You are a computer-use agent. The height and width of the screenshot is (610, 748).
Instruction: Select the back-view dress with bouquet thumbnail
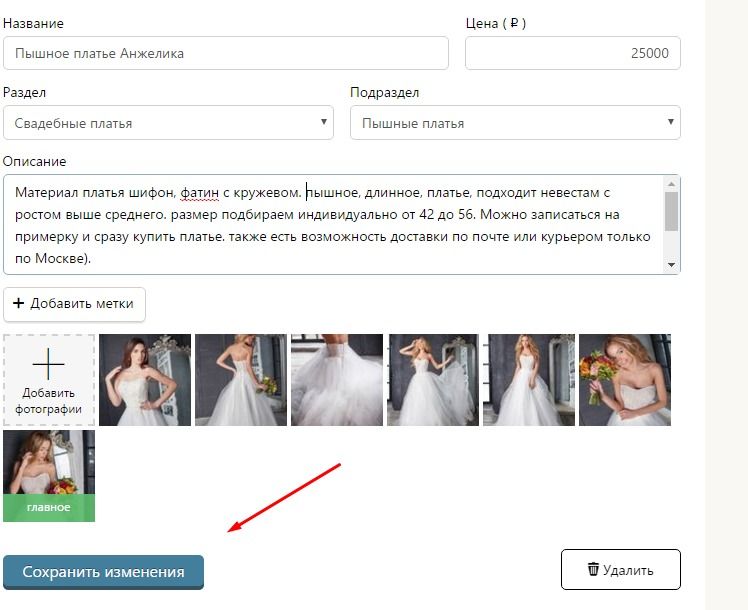point(241,380)
